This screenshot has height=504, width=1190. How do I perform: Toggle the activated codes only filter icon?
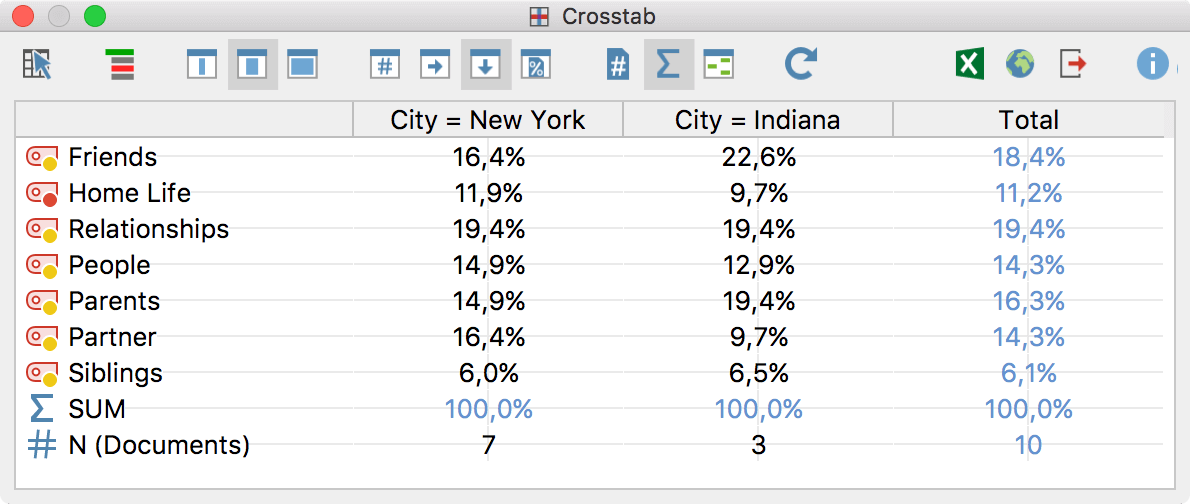tap(120, 65)
